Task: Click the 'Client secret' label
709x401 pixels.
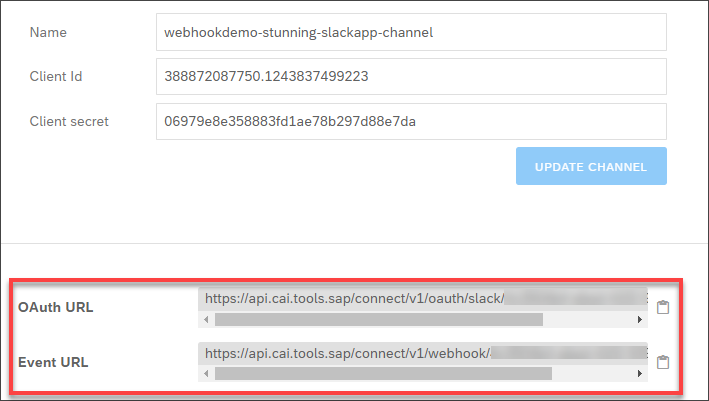Action: coord(69,122)
